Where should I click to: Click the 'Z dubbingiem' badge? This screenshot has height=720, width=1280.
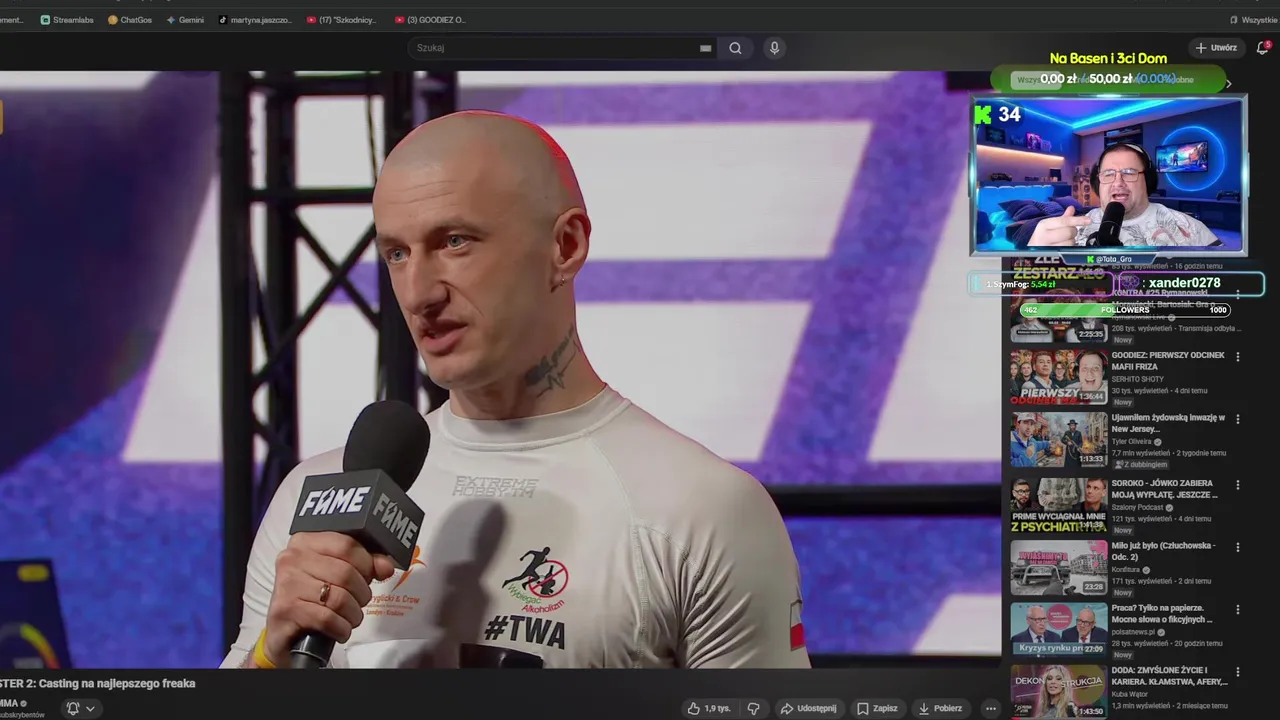coord(1140,465)
